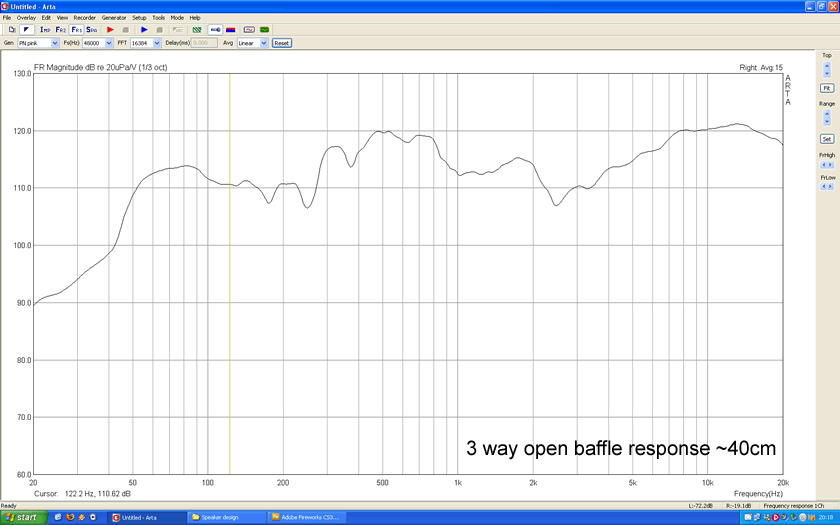
Task: Click the green graph toolbar icon
Action: [264, 30]
